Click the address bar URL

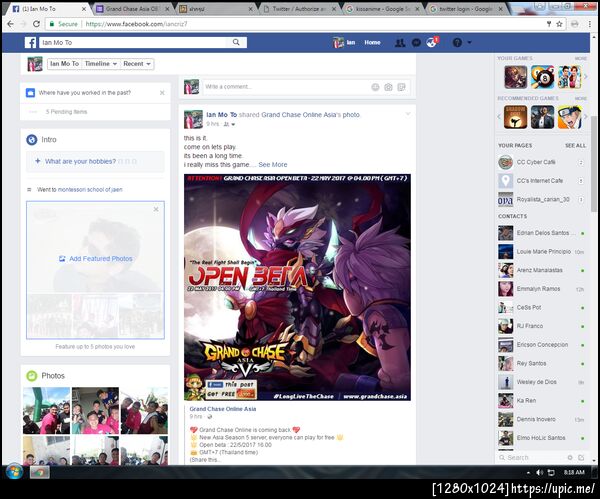tap(136, 24)
